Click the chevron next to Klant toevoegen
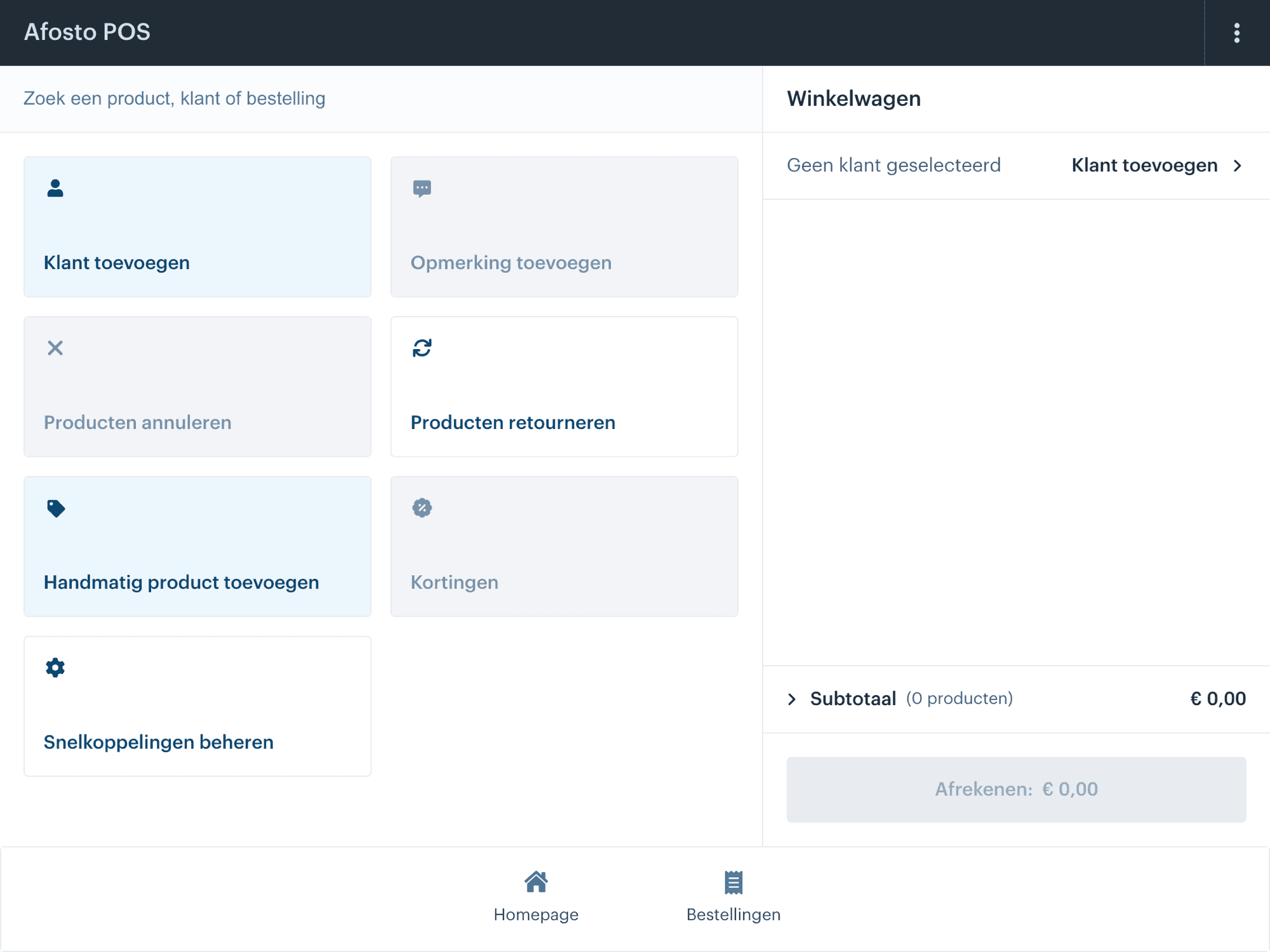The width and height of the screenshot is (1270, 952). [1238, 166]
